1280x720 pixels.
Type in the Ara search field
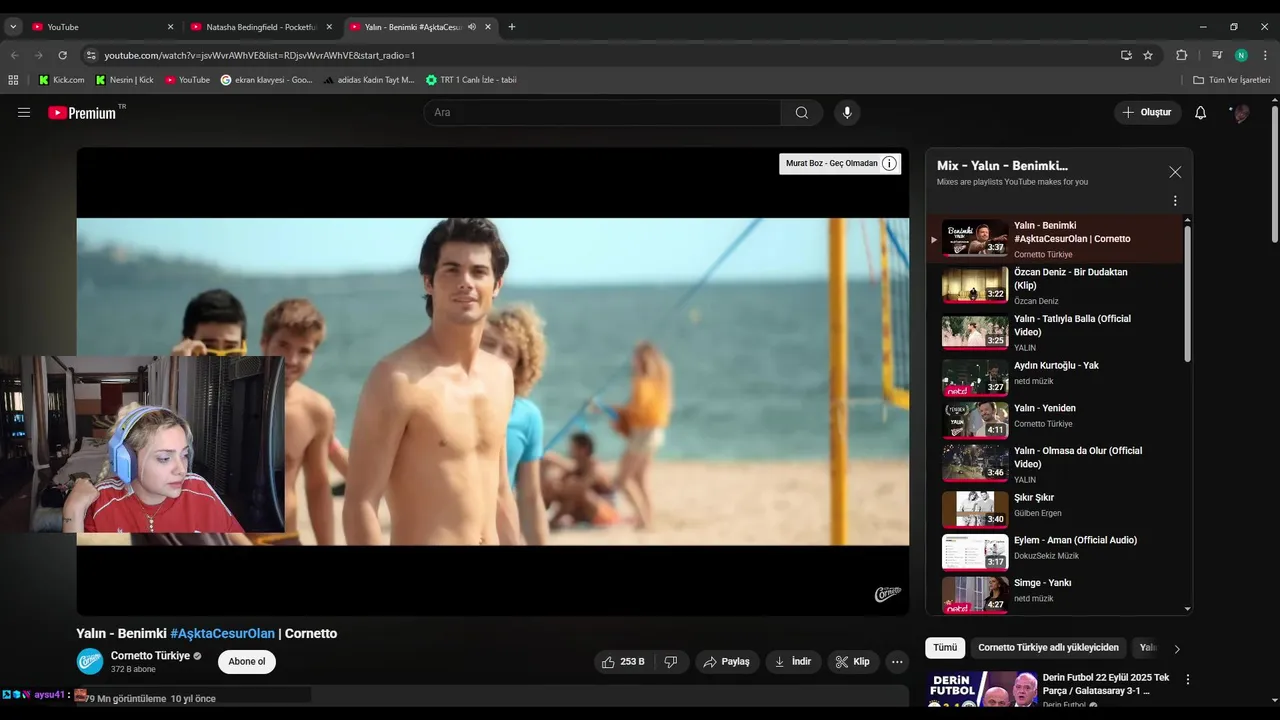click(x=602, y=113)
